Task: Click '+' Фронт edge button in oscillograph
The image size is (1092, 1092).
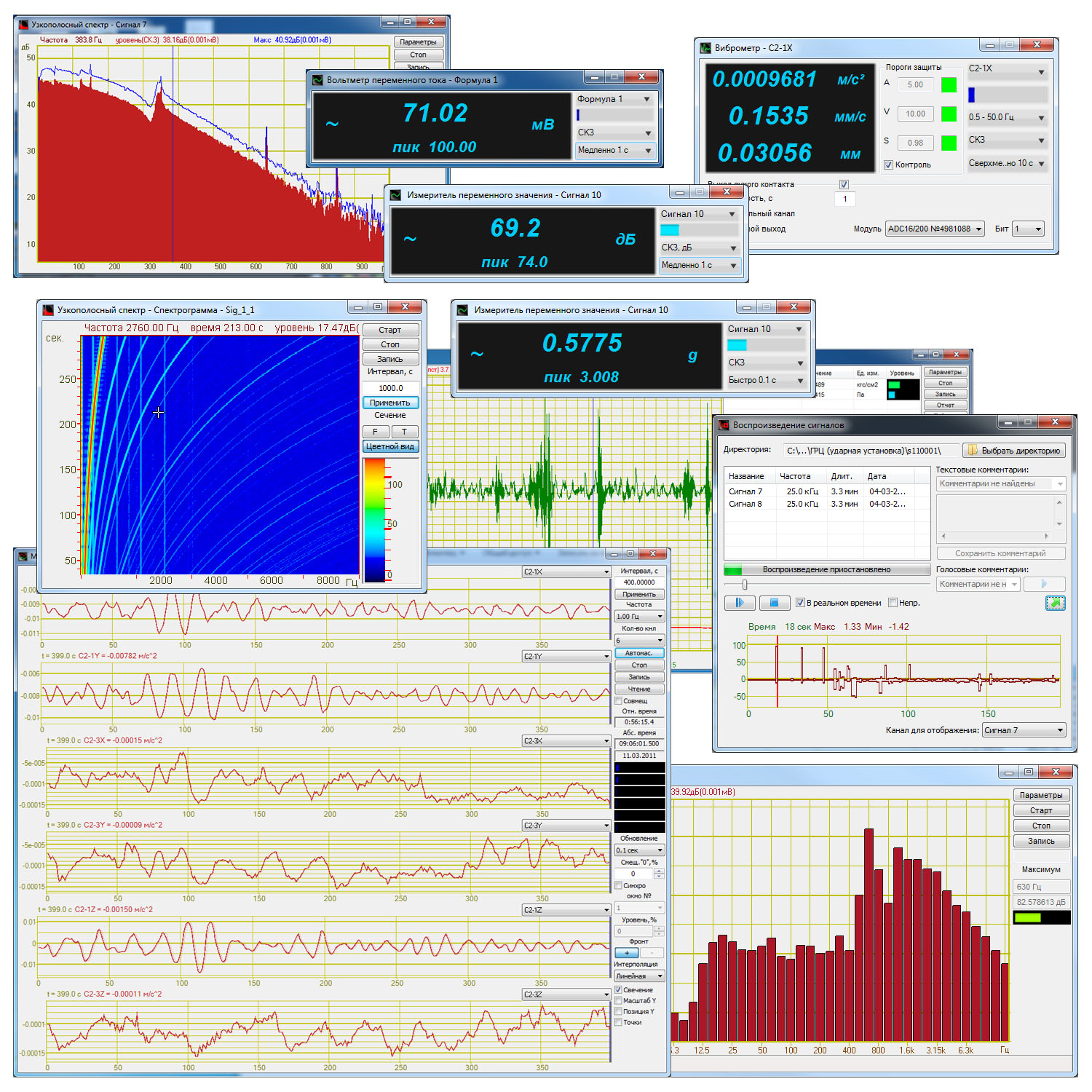Action: (627, 953)
